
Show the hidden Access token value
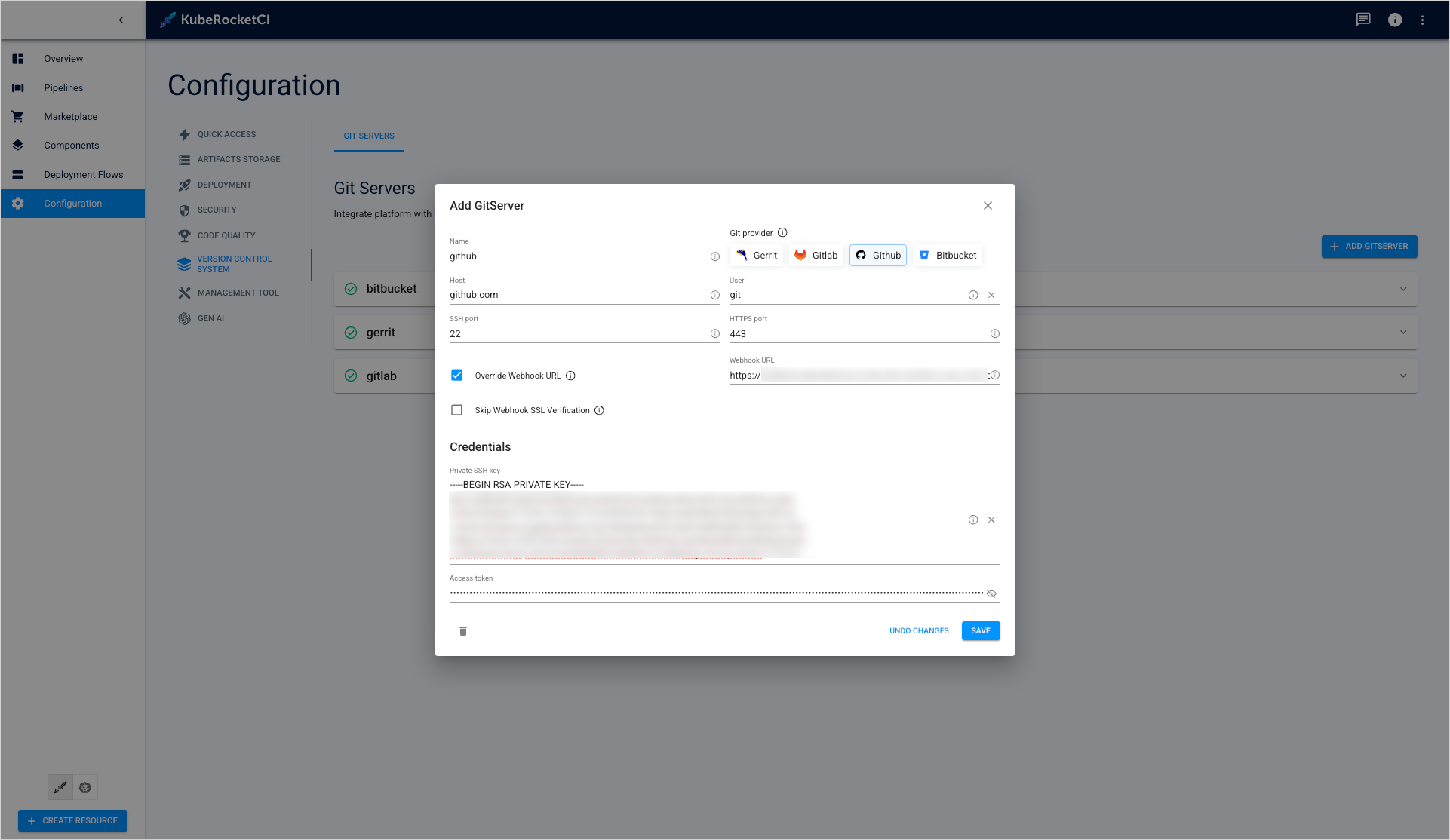point(991,593)
